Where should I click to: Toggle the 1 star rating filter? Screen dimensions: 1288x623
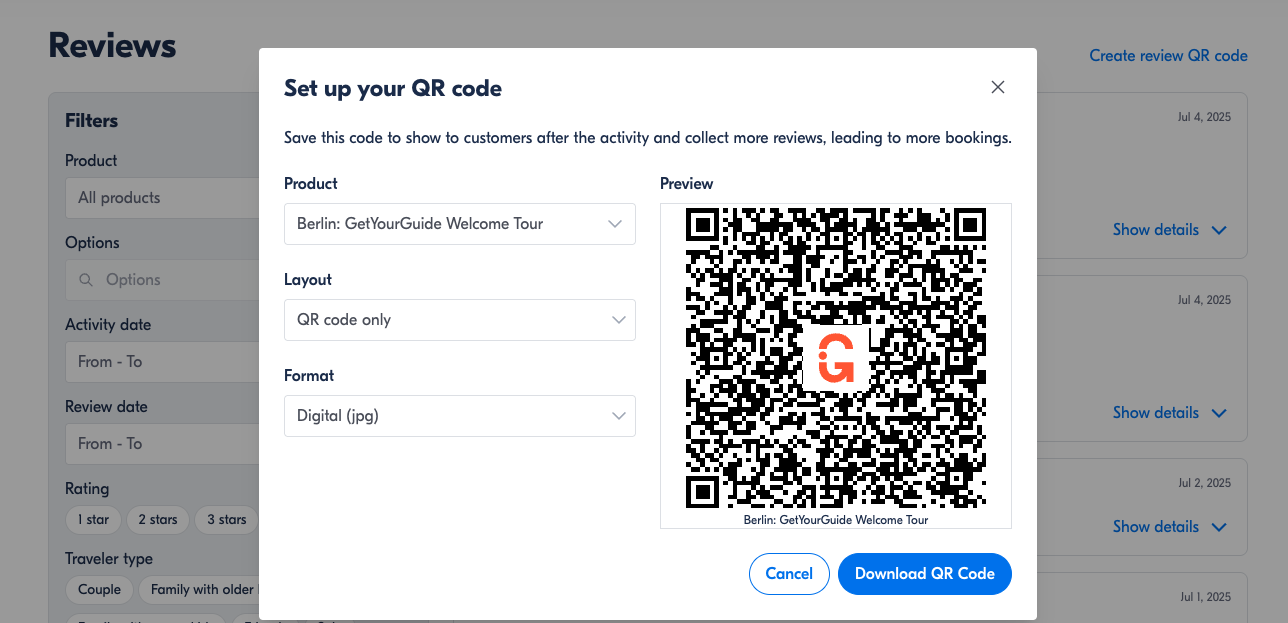click(x=93, y=520)
